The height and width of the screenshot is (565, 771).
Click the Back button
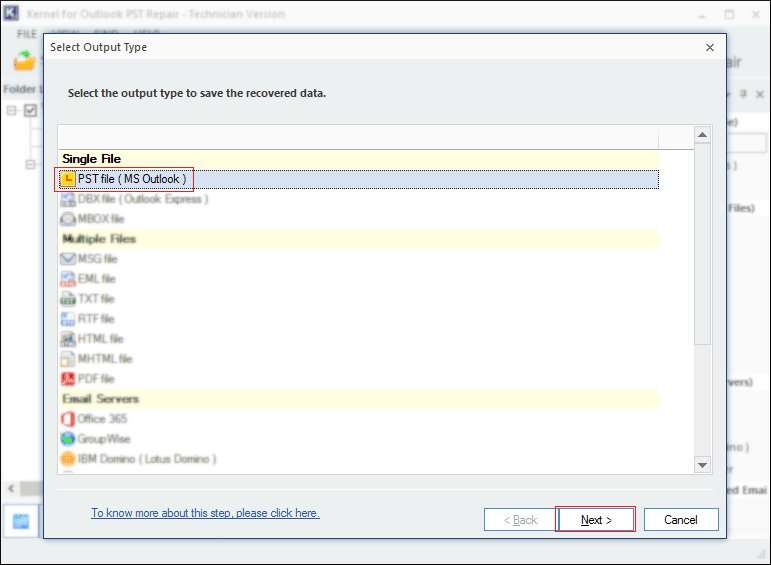point(520,520)
